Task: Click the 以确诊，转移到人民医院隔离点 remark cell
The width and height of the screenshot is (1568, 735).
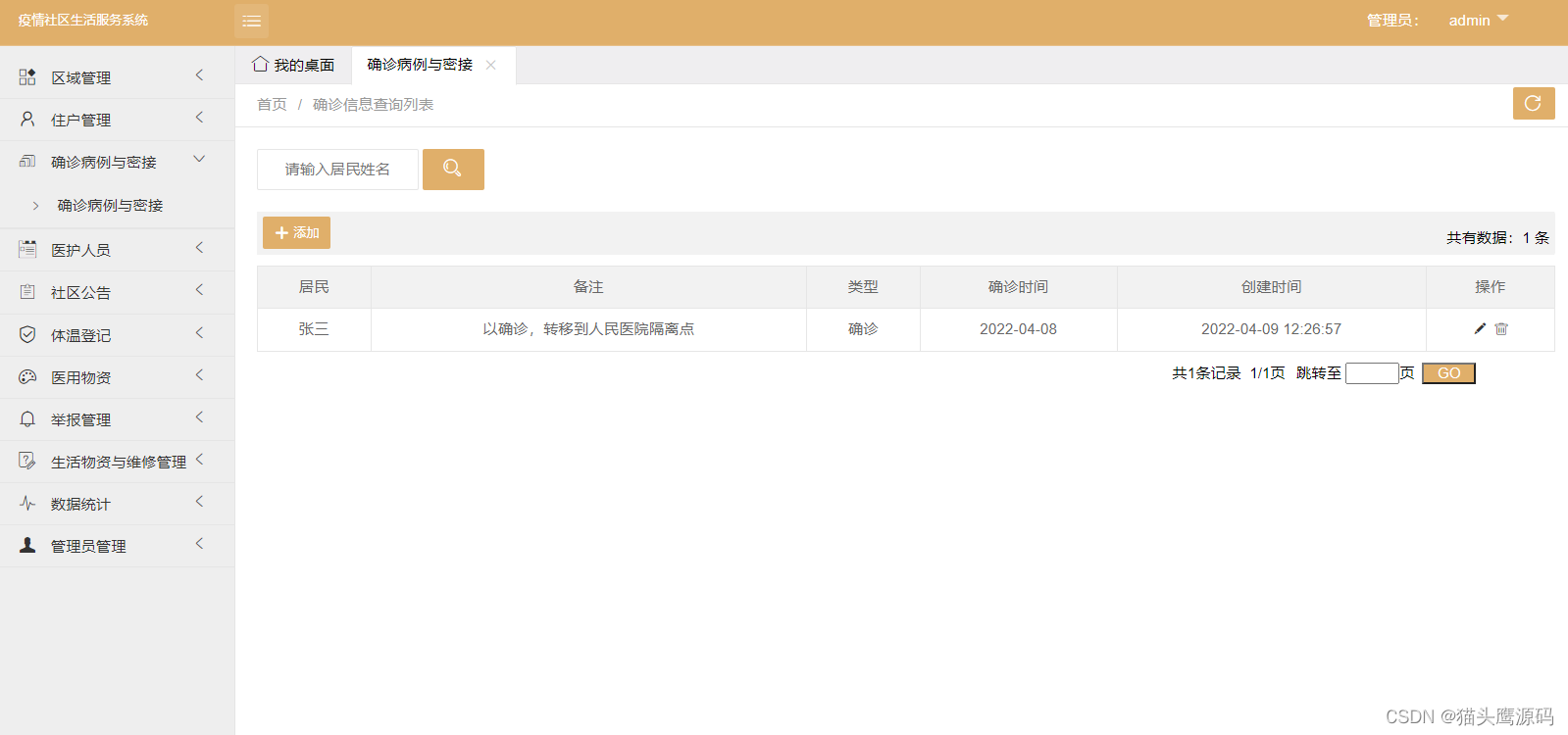Action: click(x=588, y=329)
